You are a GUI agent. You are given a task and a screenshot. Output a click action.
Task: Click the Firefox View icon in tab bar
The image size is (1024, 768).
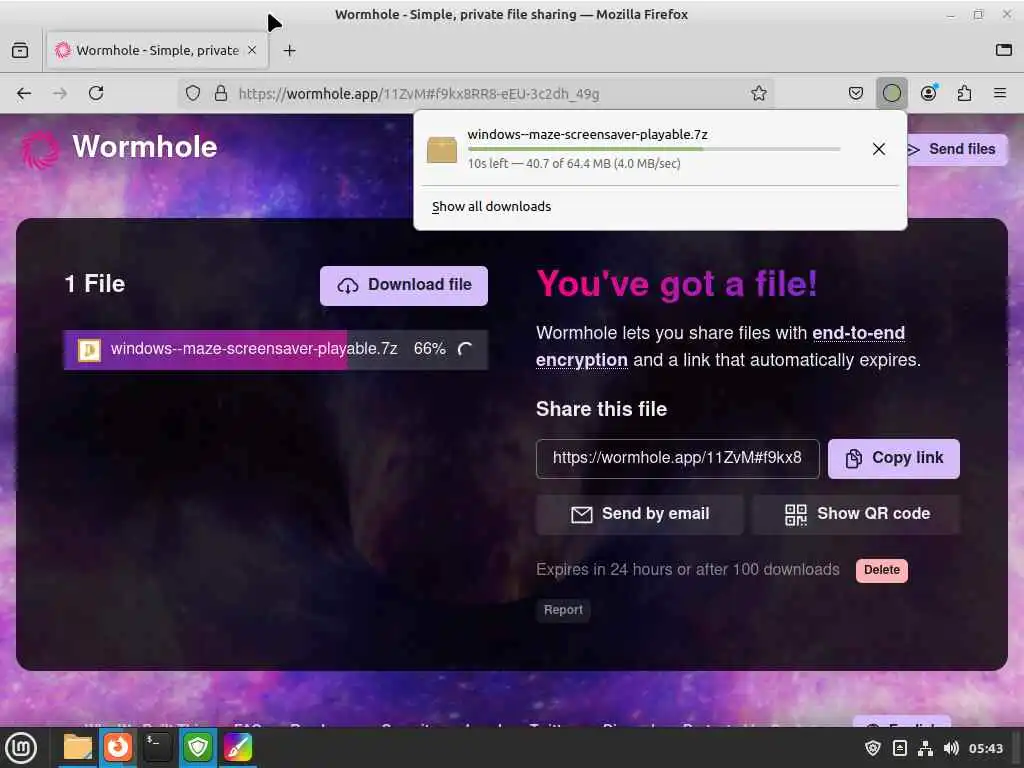(20, 50)
